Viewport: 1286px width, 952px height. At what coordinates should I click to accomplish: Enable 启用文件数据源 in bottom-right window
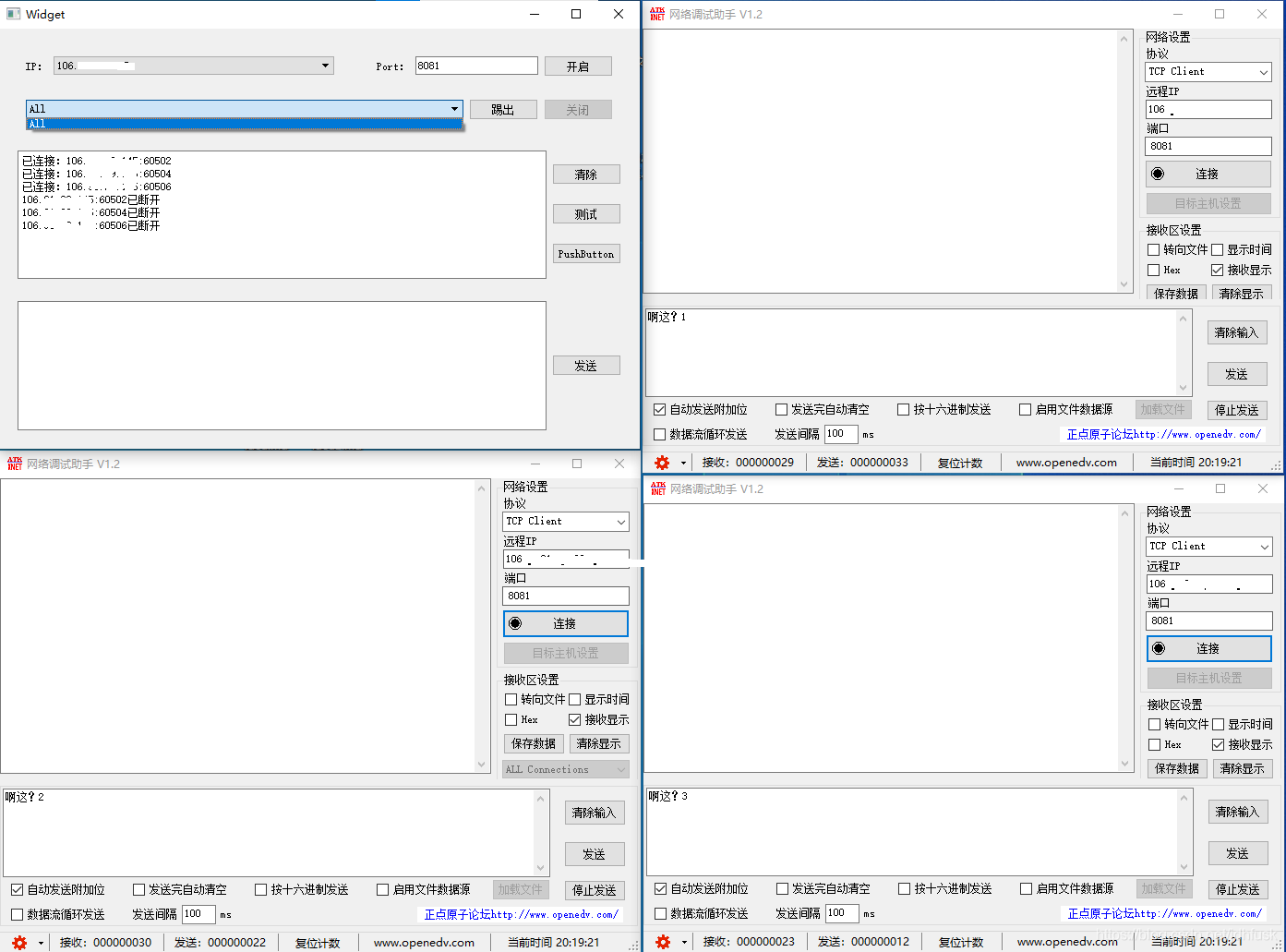(x=1026, y=888)
